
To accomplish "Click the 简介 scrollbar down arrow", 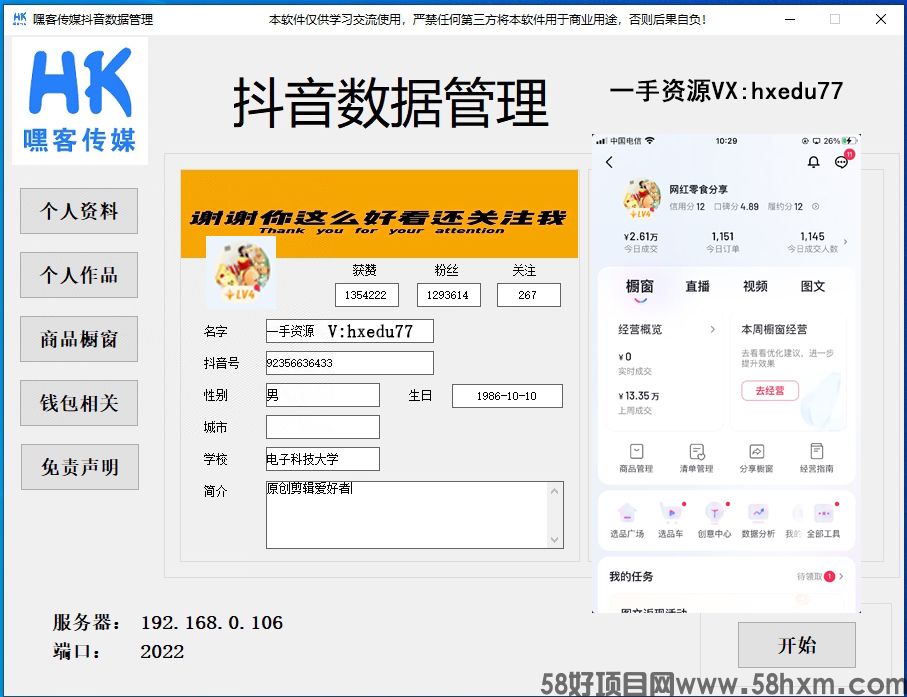I will point(554,540).
